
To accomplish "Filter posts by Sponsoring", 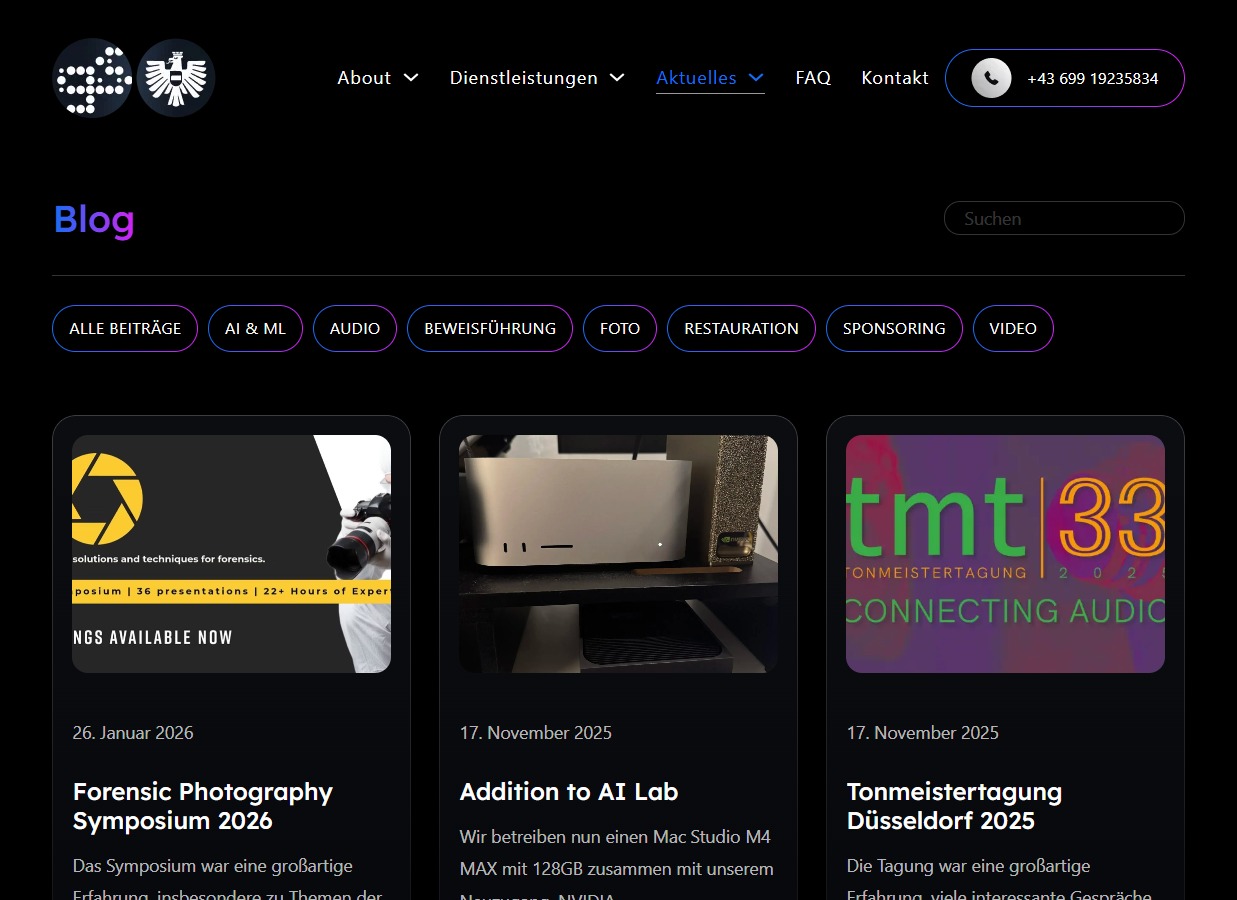I will pos(894,328).
